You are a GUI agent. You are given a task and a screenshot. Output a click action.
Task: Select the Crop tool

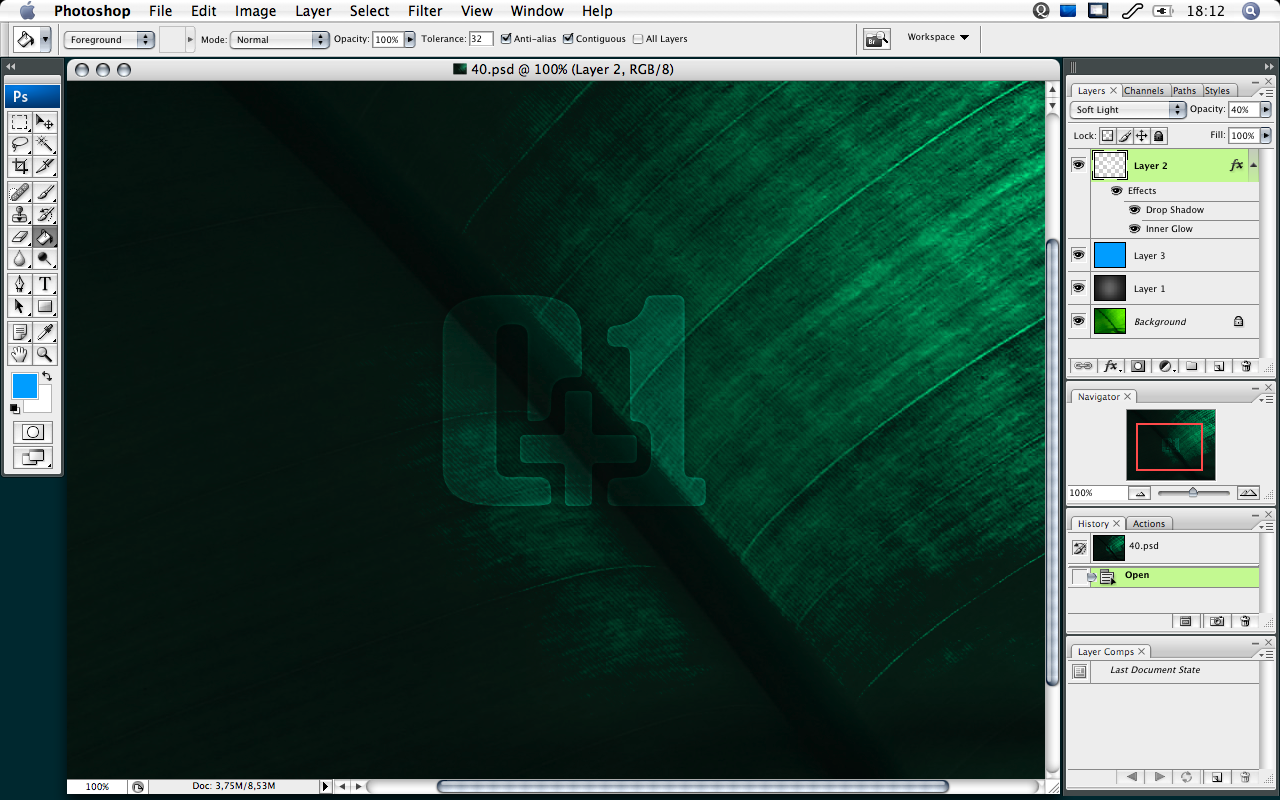(x=20, y=166)
